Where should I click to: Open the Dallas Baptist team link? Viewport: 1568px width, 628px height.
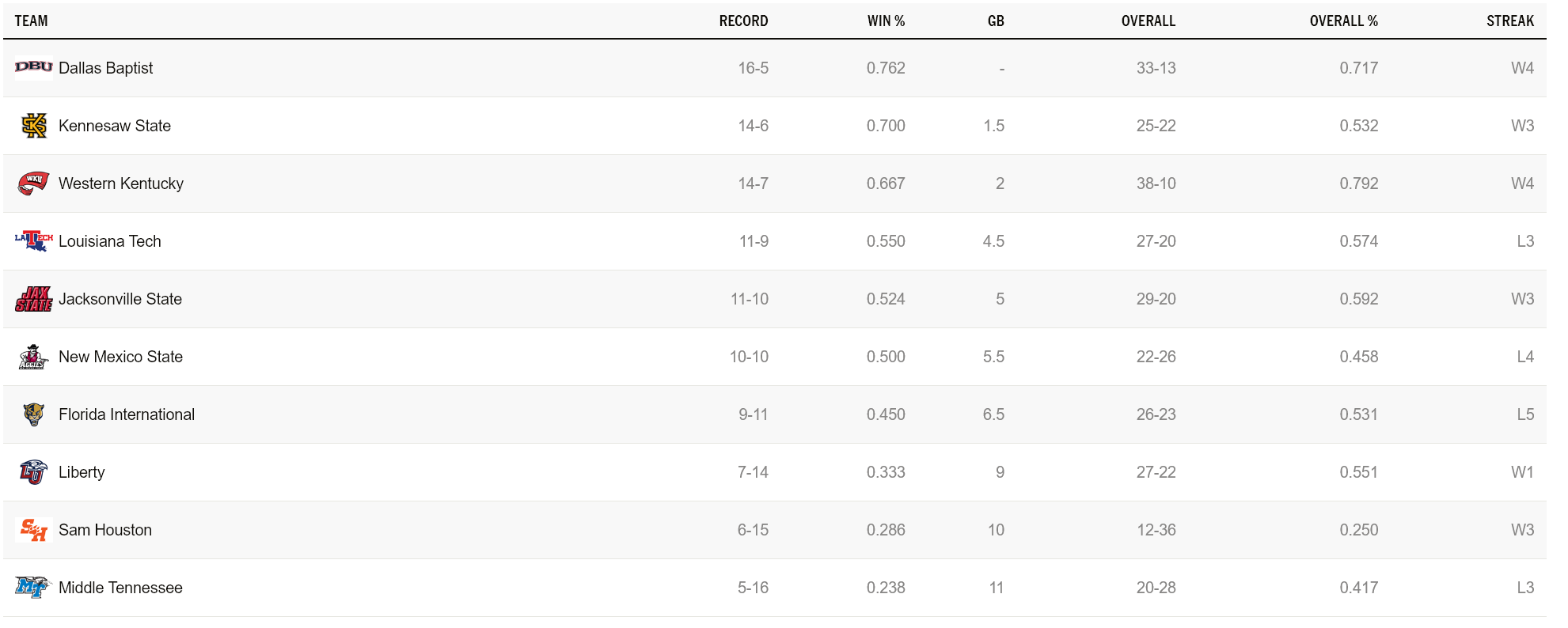[x=106, y=68]
